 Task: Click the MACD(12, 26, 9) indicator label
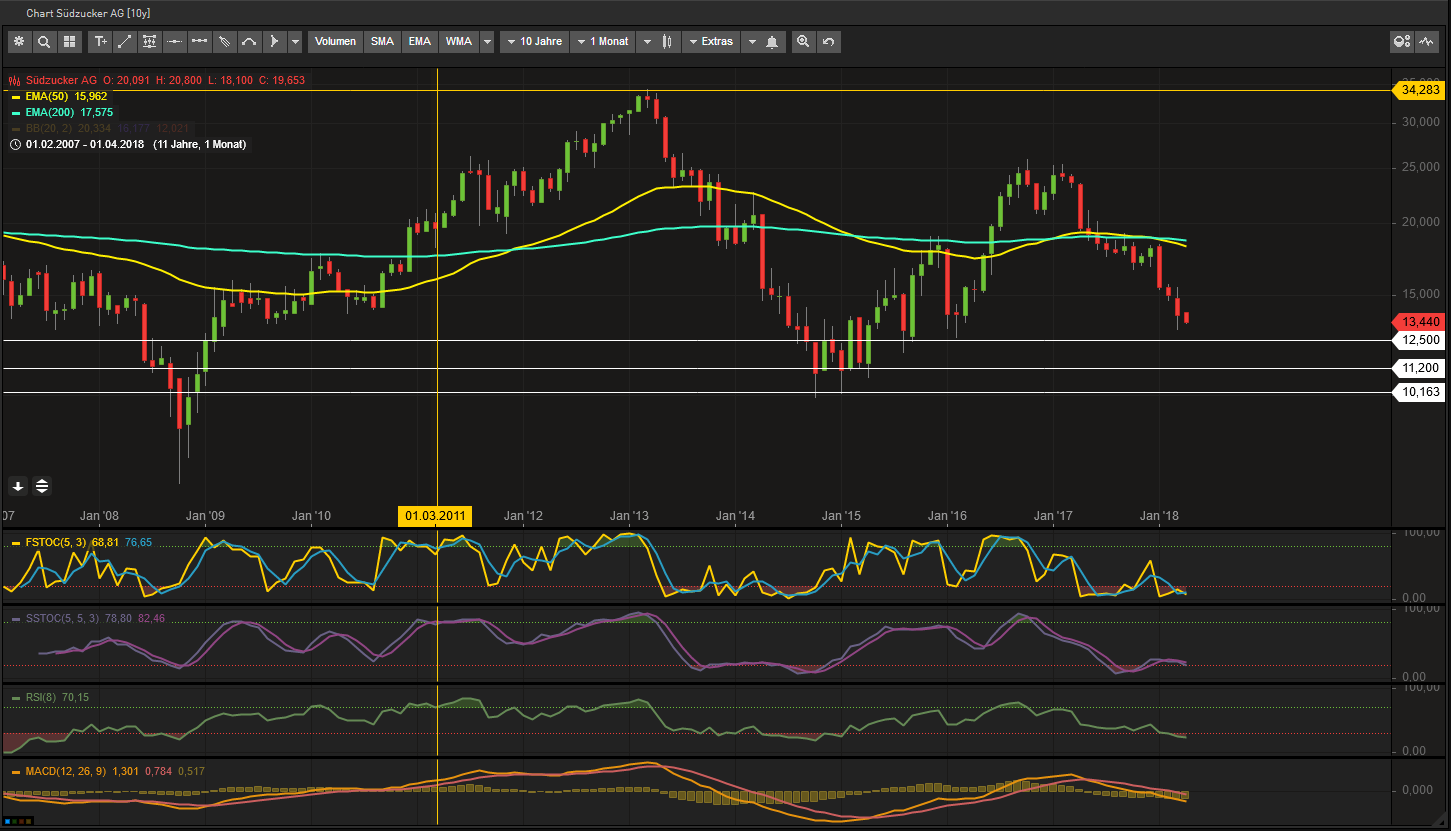[64, 771]
